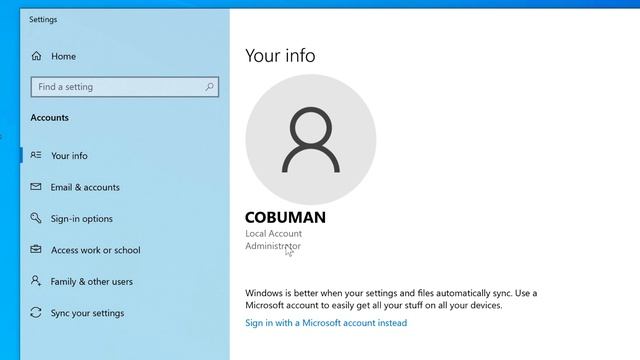Click the Sync your settings arrows icon
640x360 pixels.
click(x=36, y=313)
